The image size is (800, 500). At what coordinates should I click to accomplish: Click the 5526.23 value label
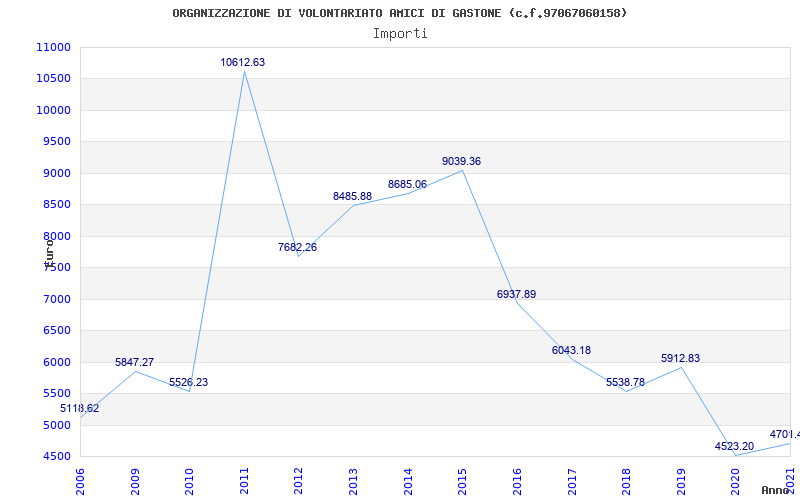(189, 382)
